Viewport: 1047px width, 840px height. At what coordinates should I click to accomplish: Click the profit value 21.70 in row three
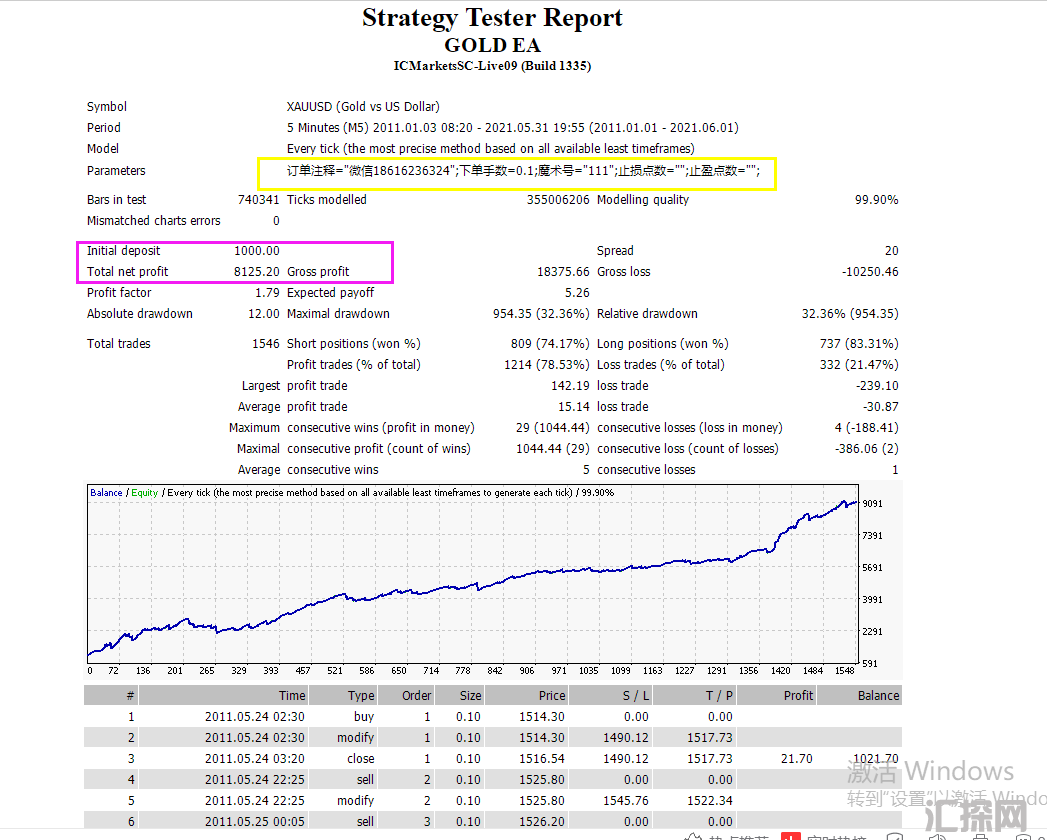point(796,759)
